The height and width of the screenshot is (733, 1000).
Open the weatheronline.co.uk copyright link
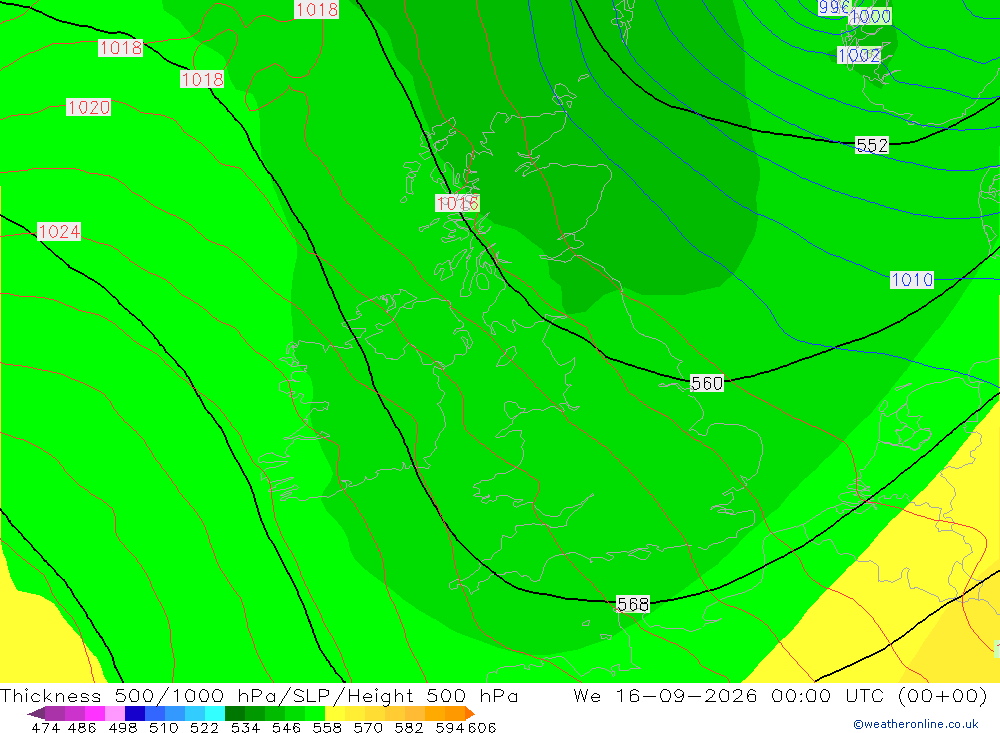click(916, 724)
